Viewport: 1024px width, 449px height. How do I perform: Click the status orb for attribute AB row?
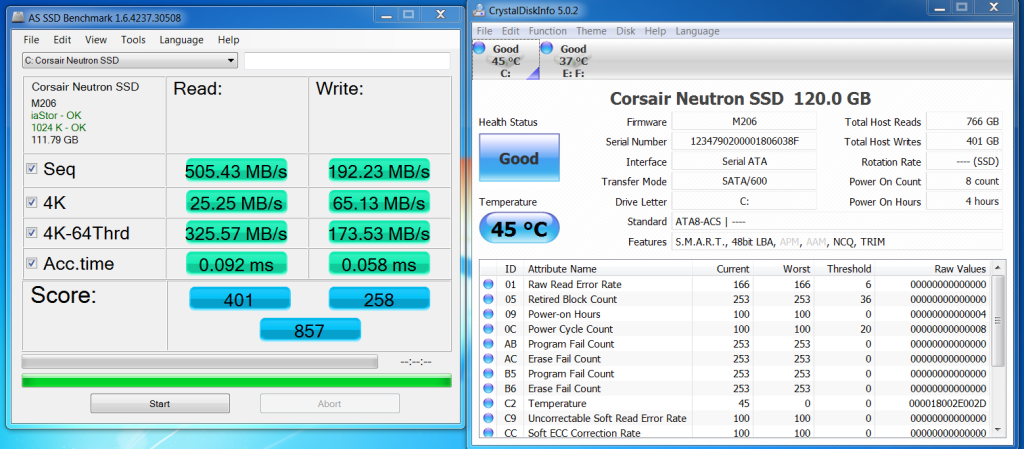click(488, 344)
